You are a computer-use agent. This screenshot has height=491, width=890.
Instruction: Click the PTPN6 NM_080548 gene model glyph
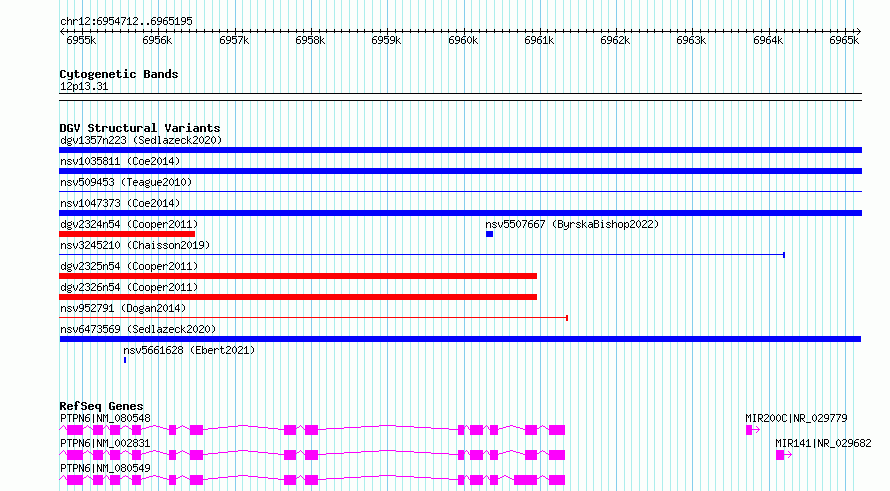click(x=312, y=430)
